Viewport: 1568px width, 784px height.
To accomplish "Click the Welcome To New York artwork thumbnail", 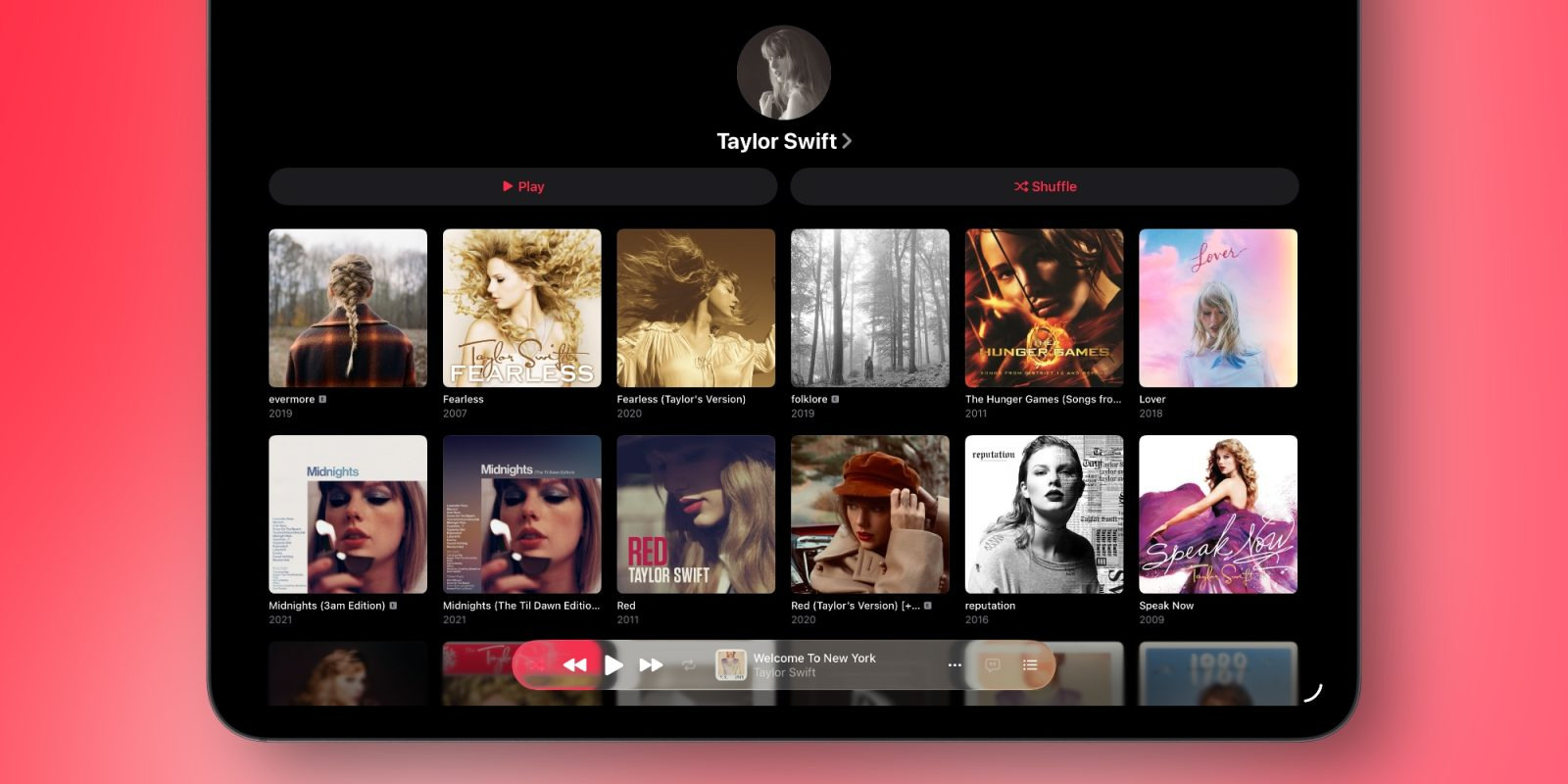I will point(731,665).
